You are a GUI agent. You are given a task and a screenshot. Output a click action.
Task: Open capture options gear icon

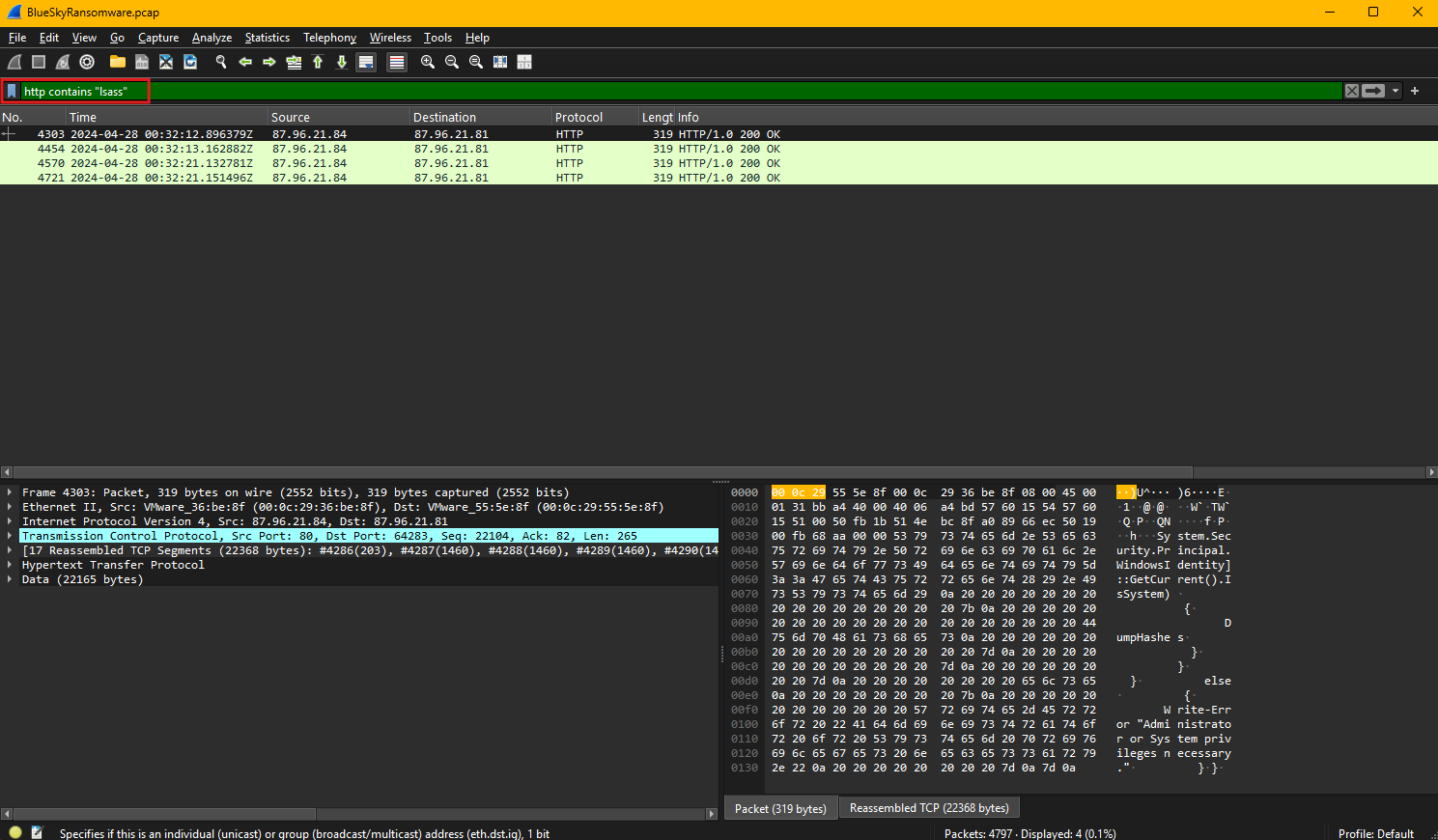point(87,62)
